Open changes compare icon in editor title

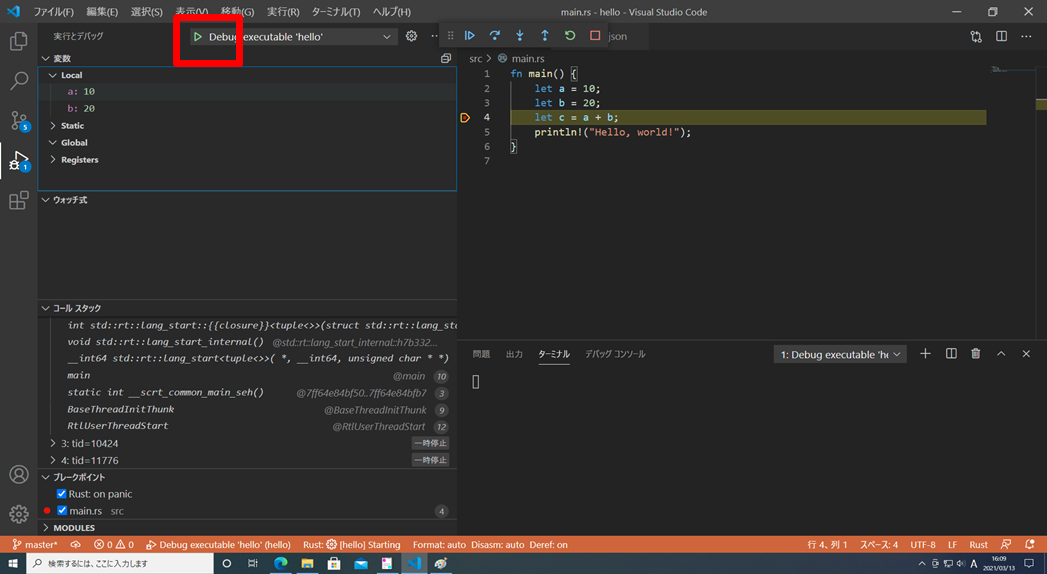point(976,36)
